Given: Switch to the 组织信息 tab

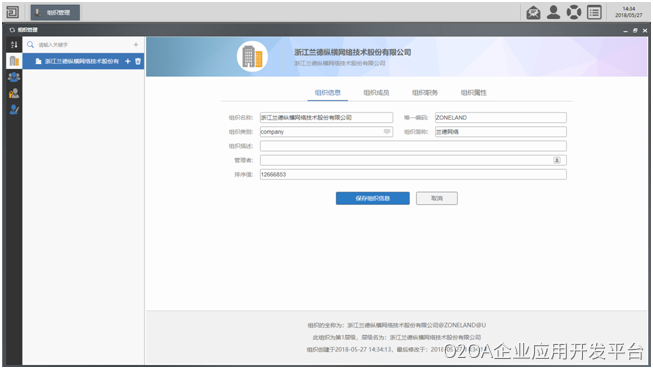Looking at the screenshot, I should coord(328,92).
